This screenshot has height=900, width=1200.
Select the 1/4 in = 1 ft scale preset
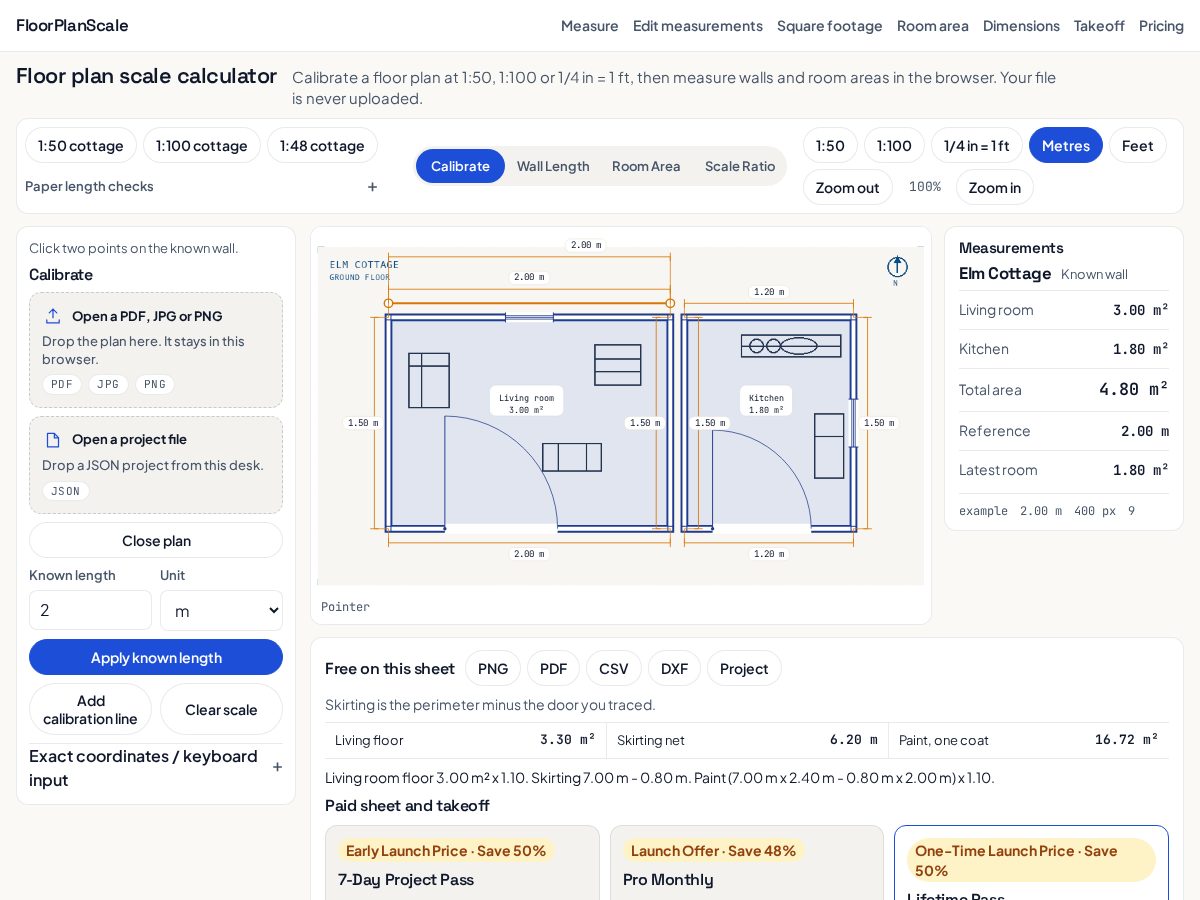tap(977, 145)
